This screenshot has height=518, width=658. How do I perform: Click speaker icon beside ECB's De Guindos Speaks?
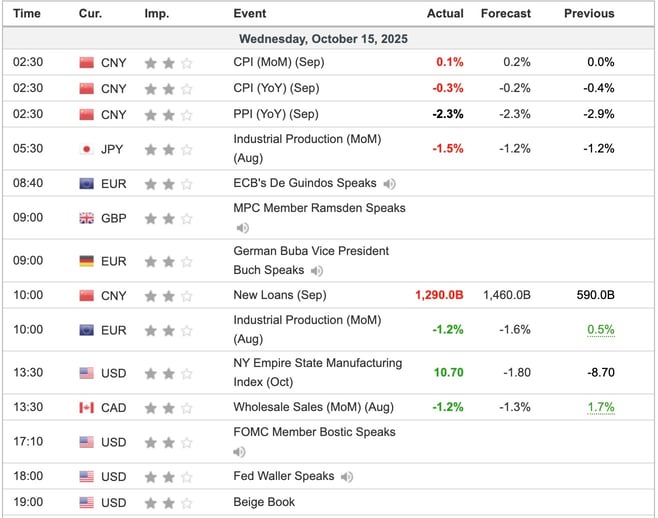(390, 184)
